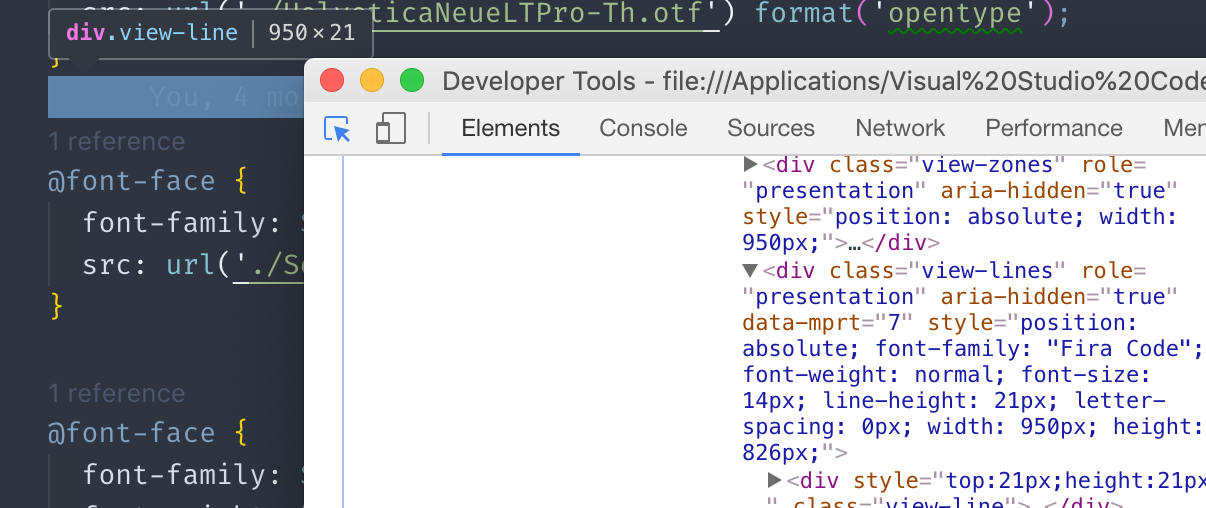The width and height of the screenshot is (1206, 508).
Task: Click the first '1 reference' code lens
Action: (117, 141)
